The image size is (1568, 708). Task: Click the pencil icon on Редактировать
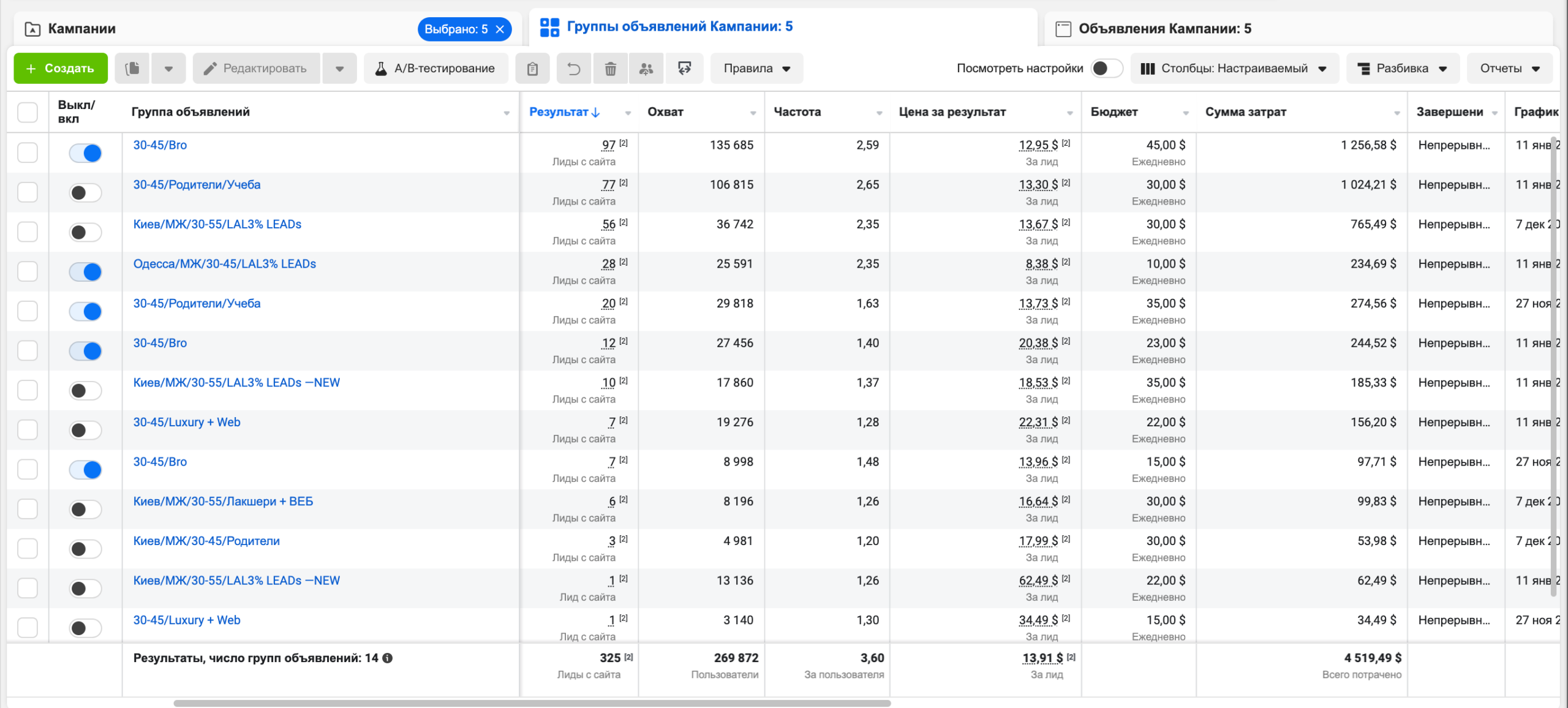pos(210,69)
